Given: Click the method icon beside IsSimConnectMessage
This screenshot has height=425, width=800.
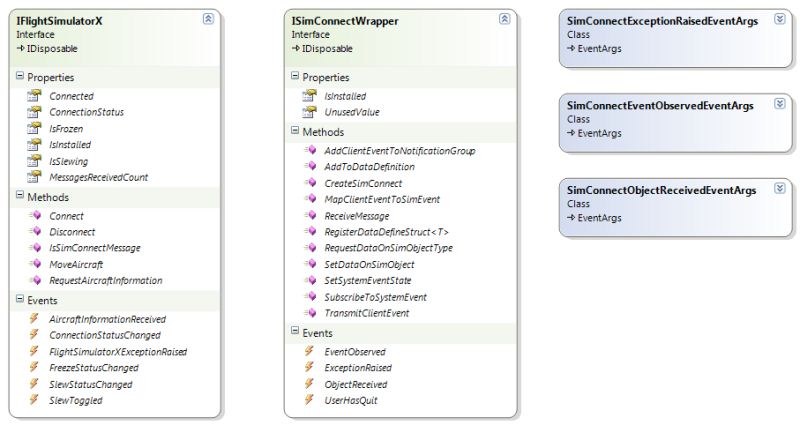Looking at the screenshot, I should click(35, 247).
